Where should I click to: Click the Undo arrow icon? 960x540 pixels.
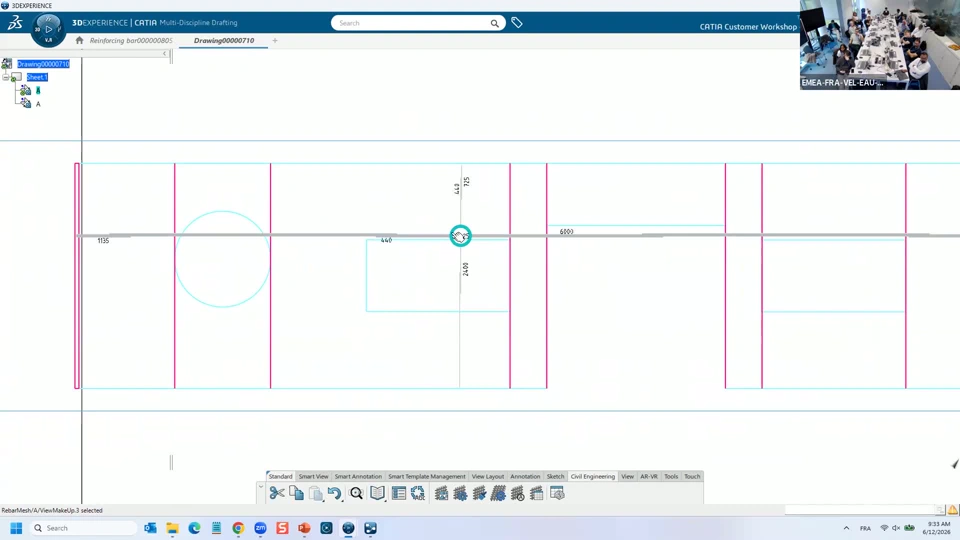point(334,493)
